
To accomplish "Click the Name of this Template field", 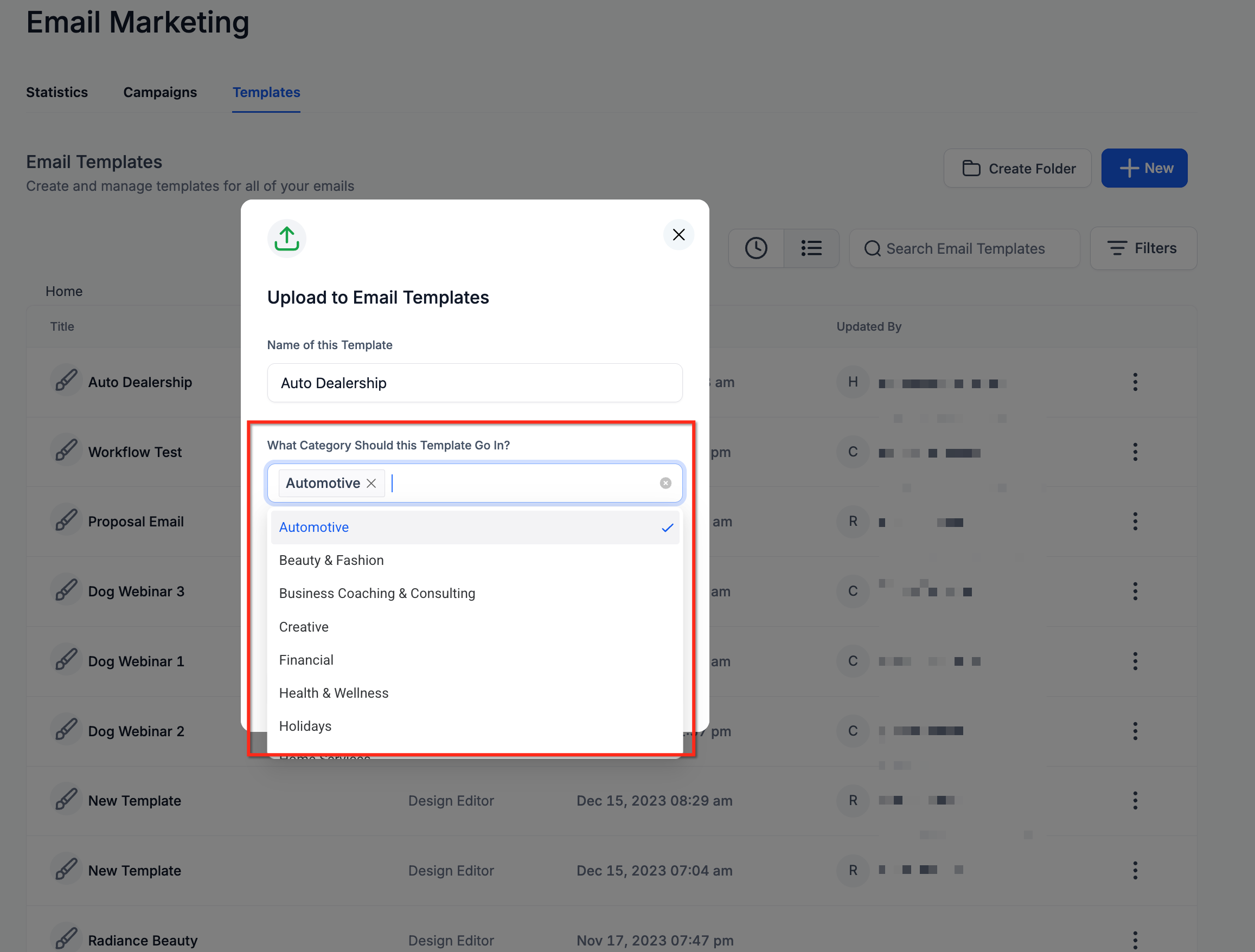I will coord(475,383).
